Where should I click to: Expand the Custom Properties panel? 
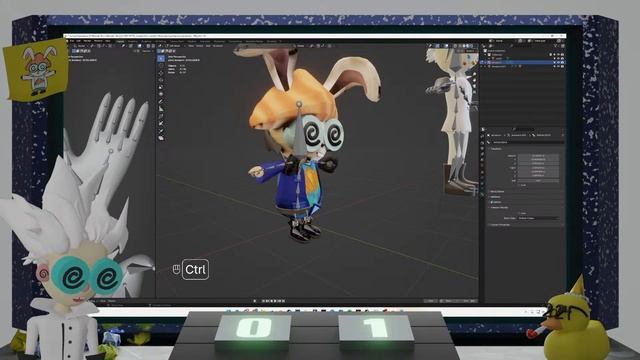coord(500,225)
